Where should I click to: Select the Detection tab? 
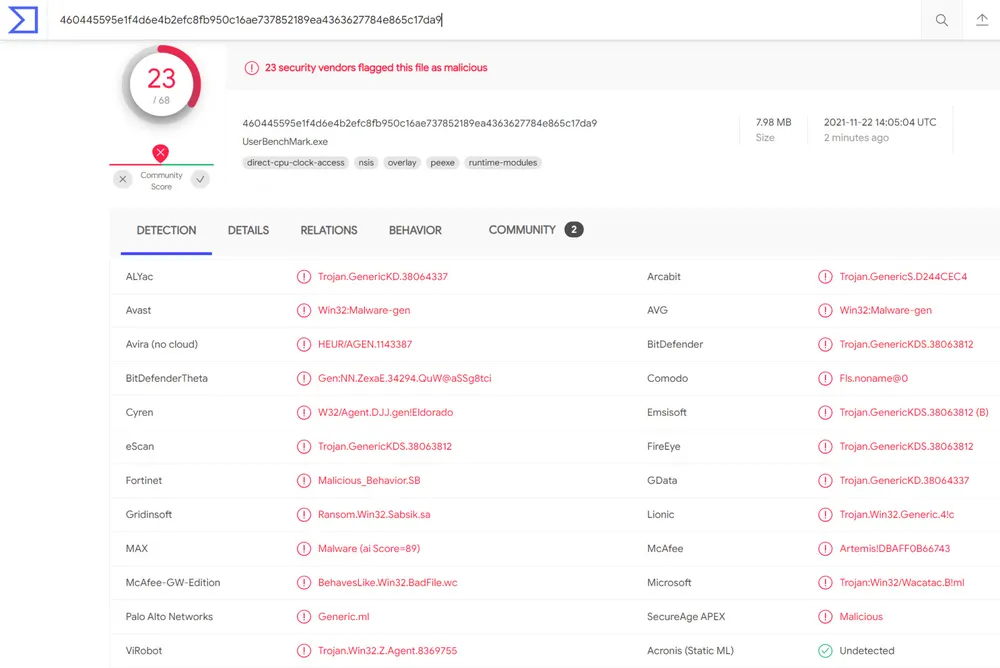pos(166,230)
